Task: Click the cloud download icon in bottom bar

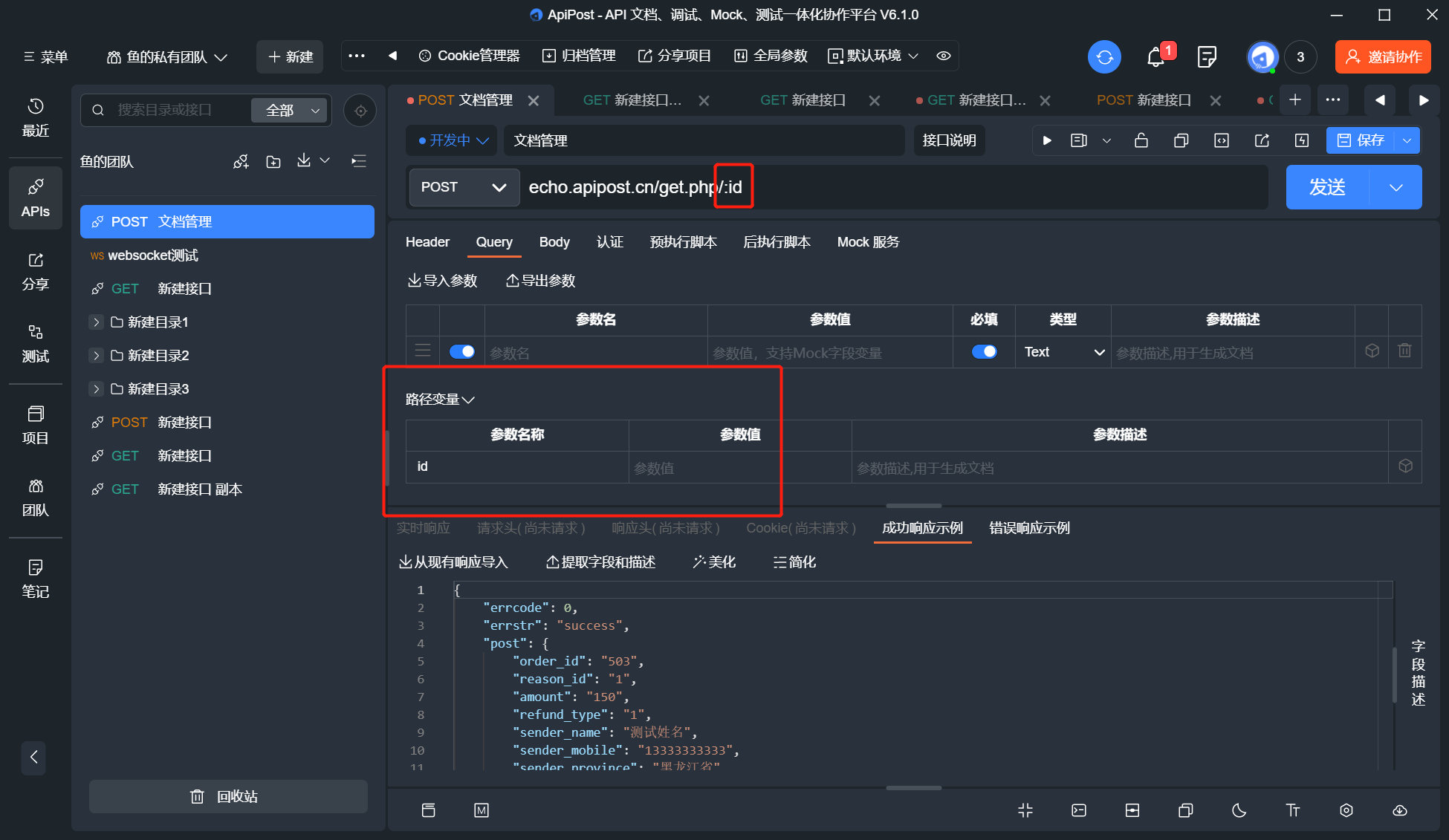Action: tap(1400, 810)
